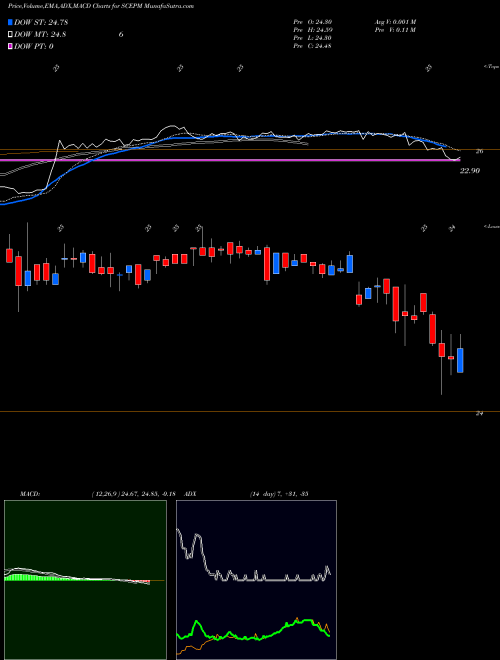Click the 'Avg V: 0.001 M' value
Viewport: 500px width, 660px height.
pos(395,21)
